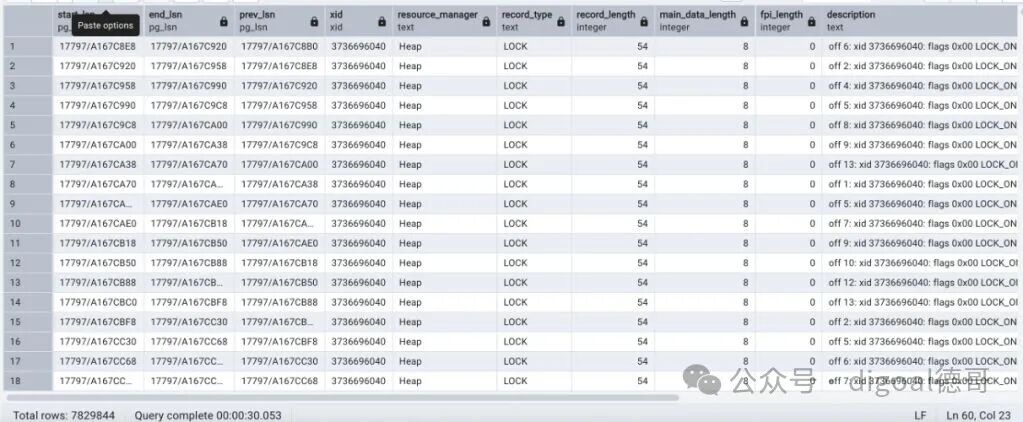Select row number 6 header
The height and width of the screenshot is (422, 1023).
(x=28, y=145)
